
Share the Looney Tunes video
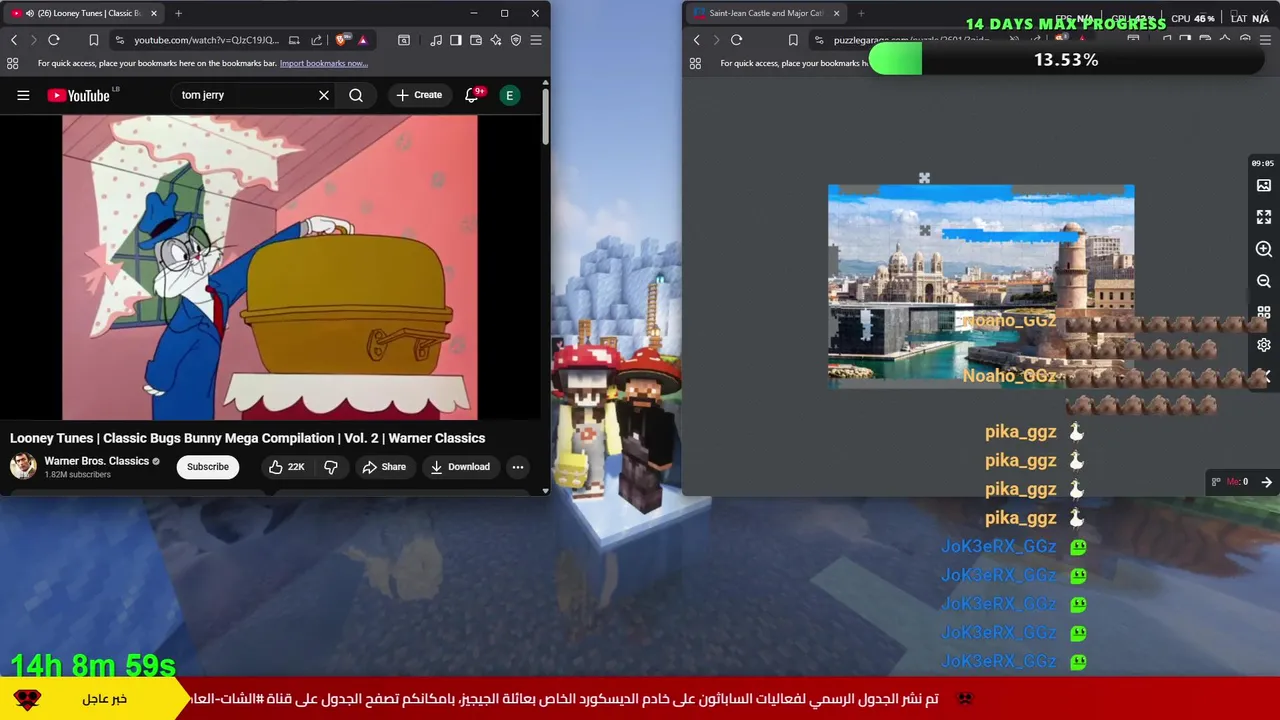pyautogui.click(x=384, y=467)
